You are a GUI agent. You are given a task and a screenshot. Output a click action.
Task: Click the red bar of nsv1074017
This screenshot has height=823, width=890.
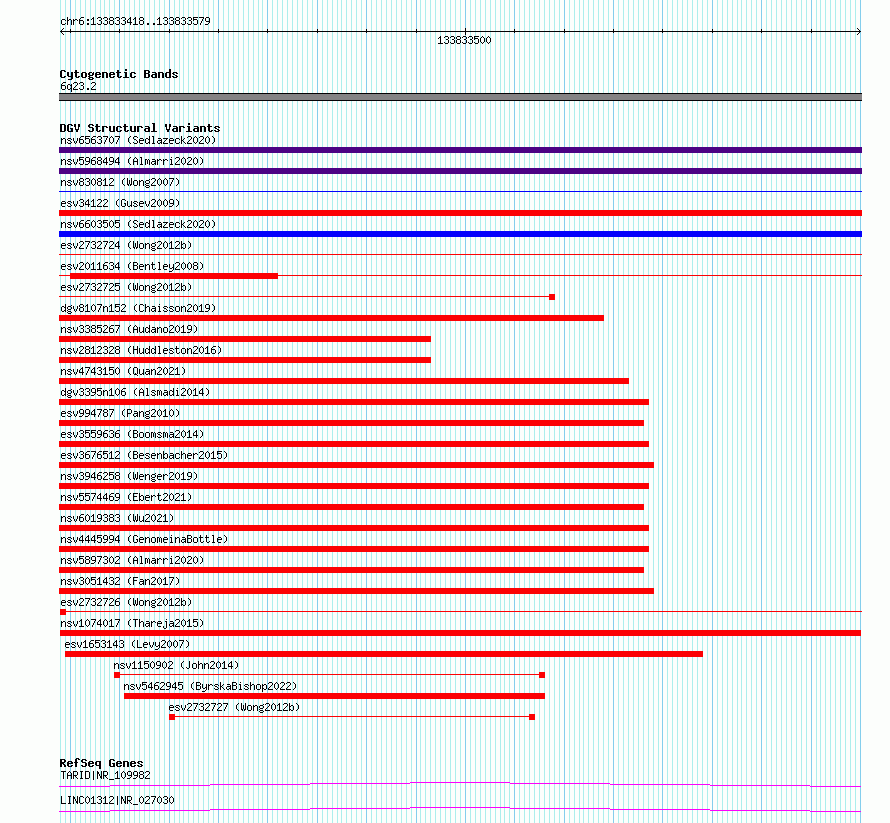point(460,633)
